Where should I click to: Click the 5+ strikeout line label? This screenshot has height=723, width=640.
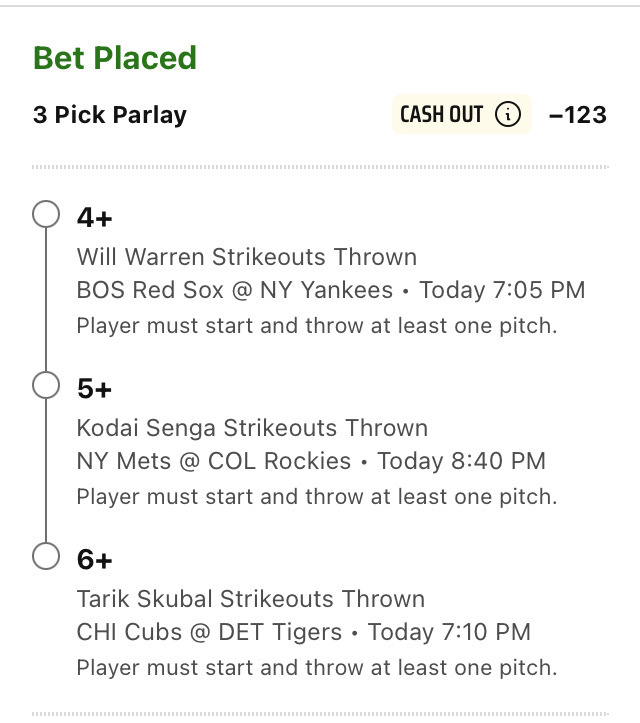95,389
